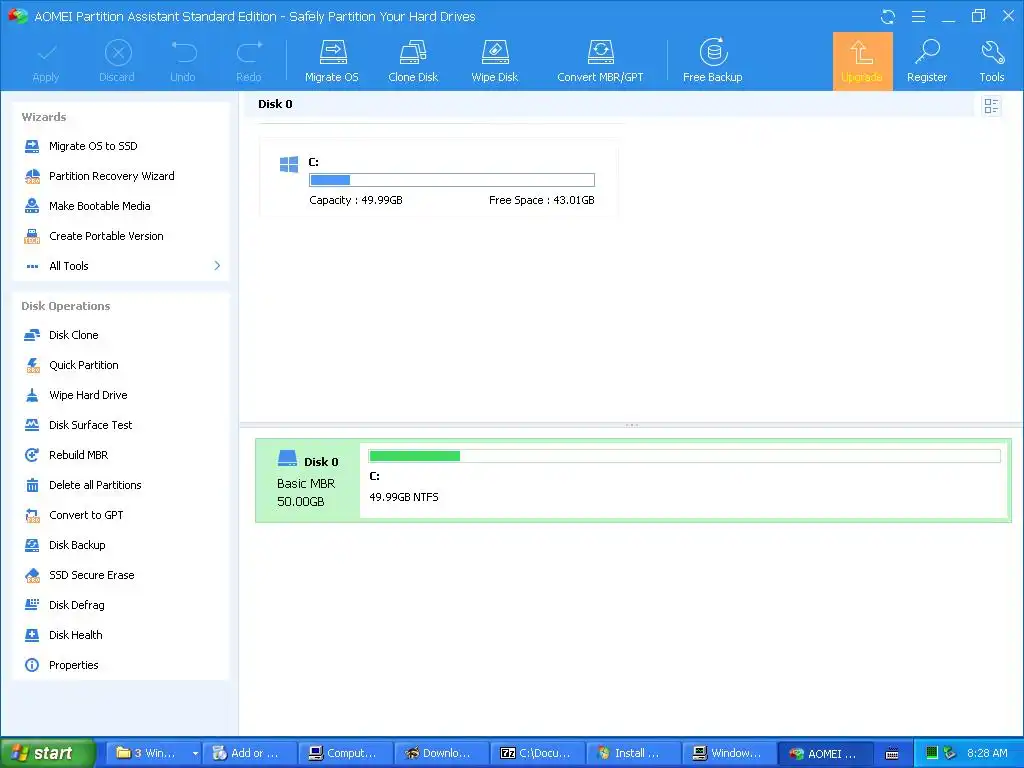Toggle the disk view layout icon
The image size is (1024, 768).
tap(991, 106)
